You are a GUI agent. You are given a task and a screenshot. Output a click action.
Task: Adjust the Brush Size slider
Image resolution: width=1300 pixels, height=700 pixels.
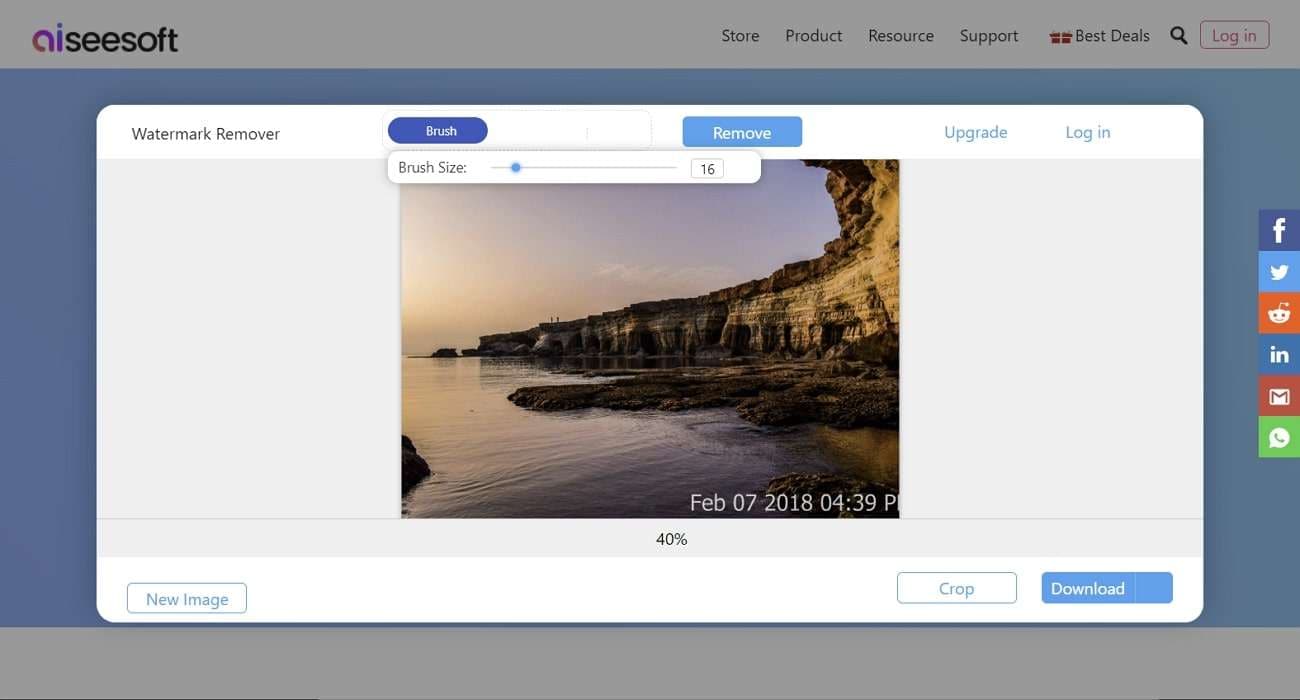pyautogui.click(x=515, y=166)
